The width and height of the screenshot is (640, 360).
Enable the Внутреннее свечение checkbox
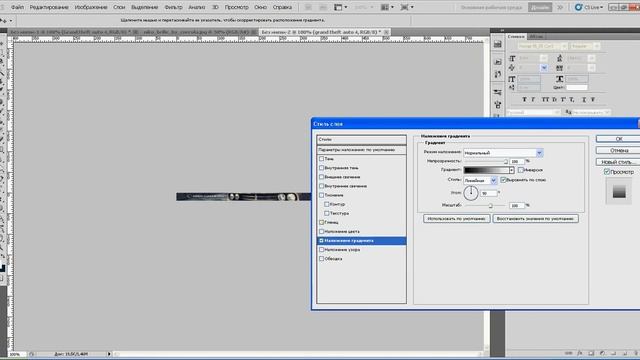point(321,186)
